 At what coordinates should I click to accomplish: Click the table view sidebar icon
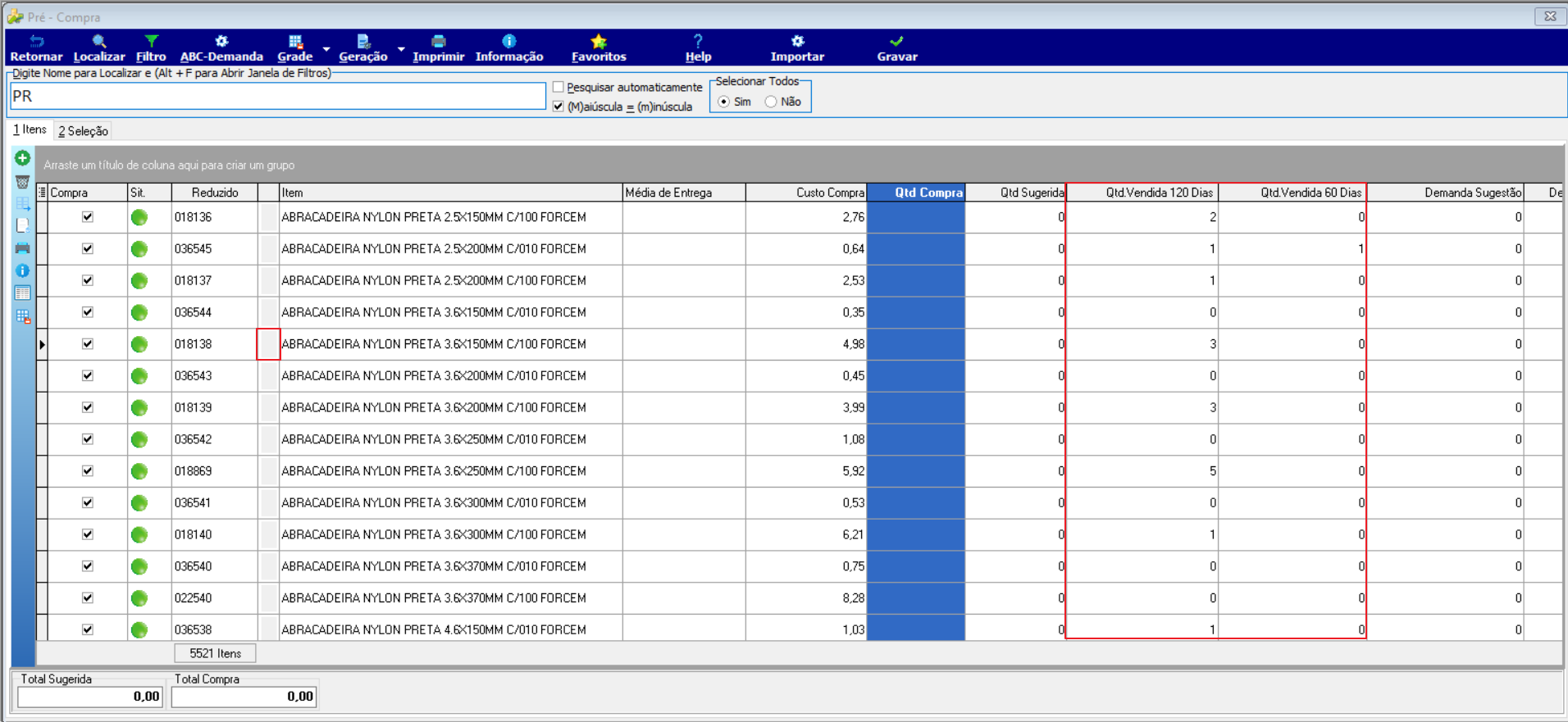(x=22, y=293)
